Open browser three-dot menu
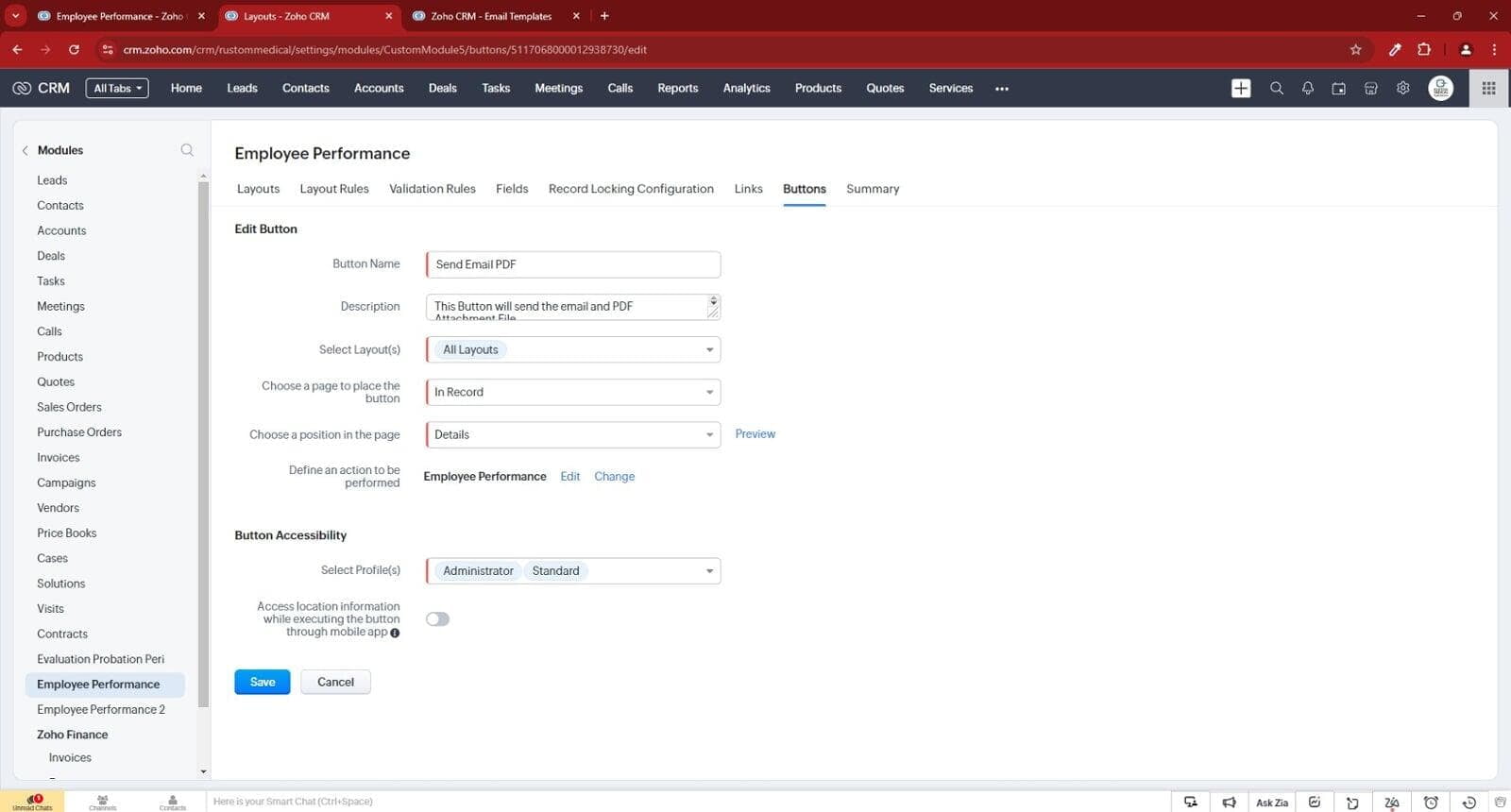 tap(1494, 49)
